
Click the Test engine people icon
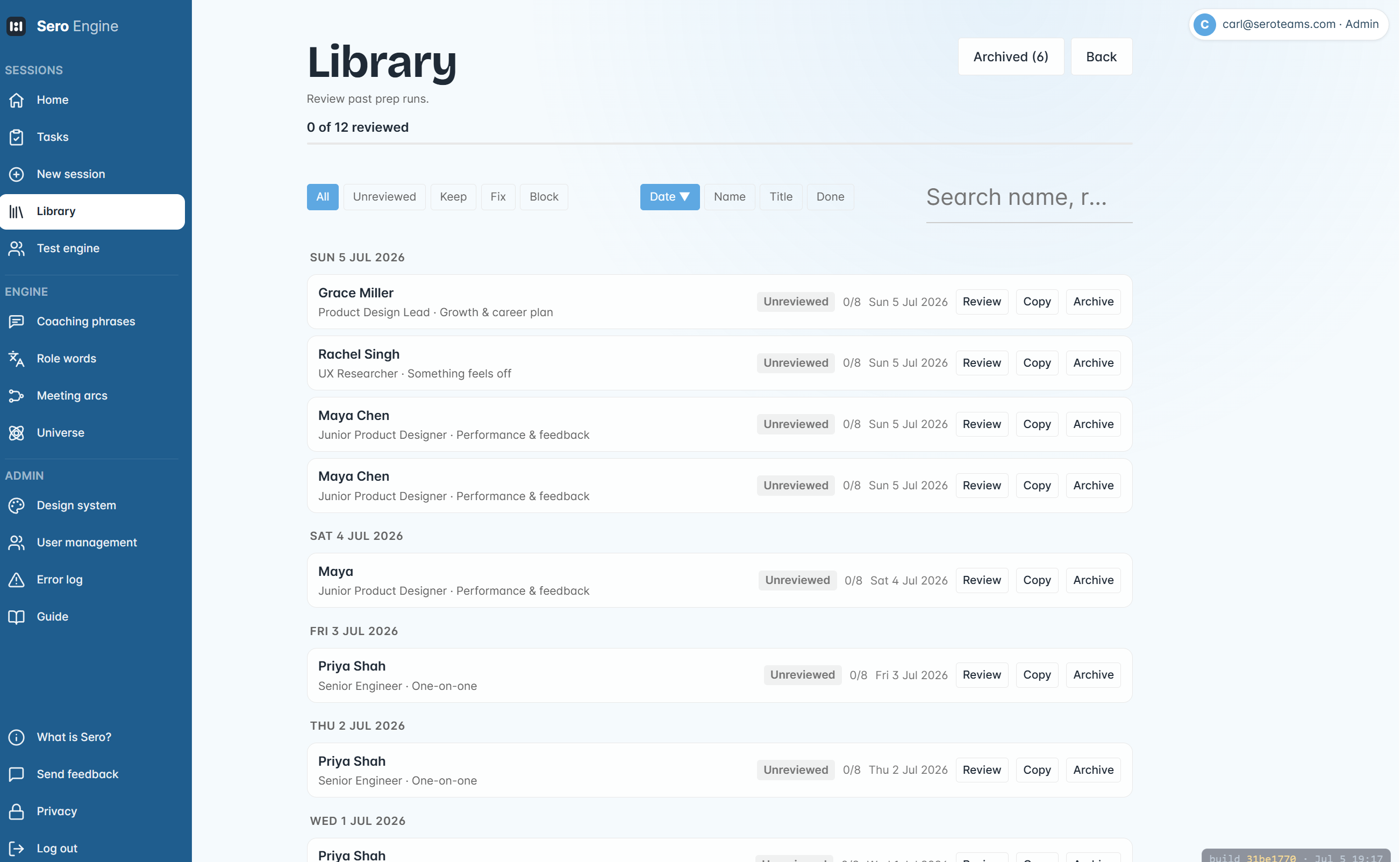[17, 248]
